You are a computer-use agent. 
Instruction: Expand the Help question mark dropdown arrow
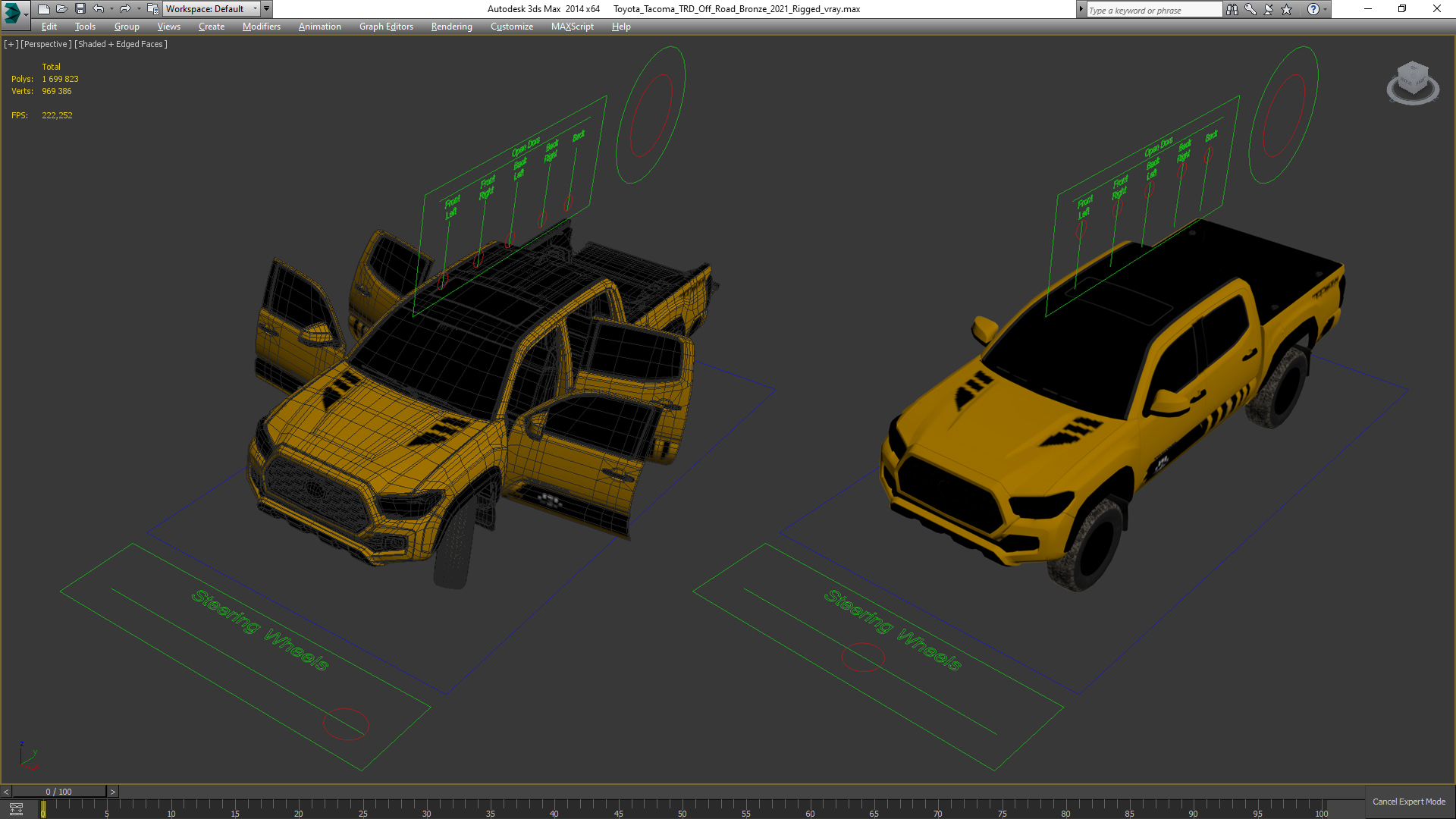1325,9
